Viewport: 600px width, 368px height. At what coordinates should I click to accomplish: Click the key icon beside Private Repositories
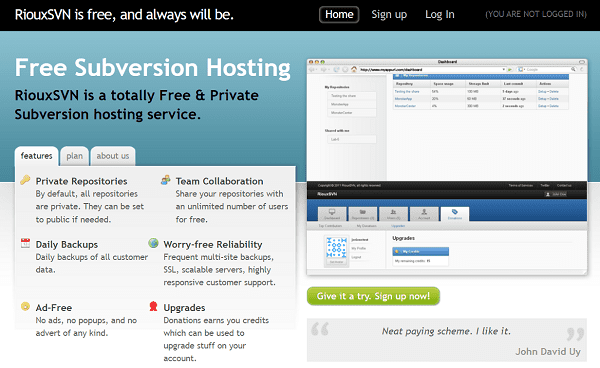(25, 180)
